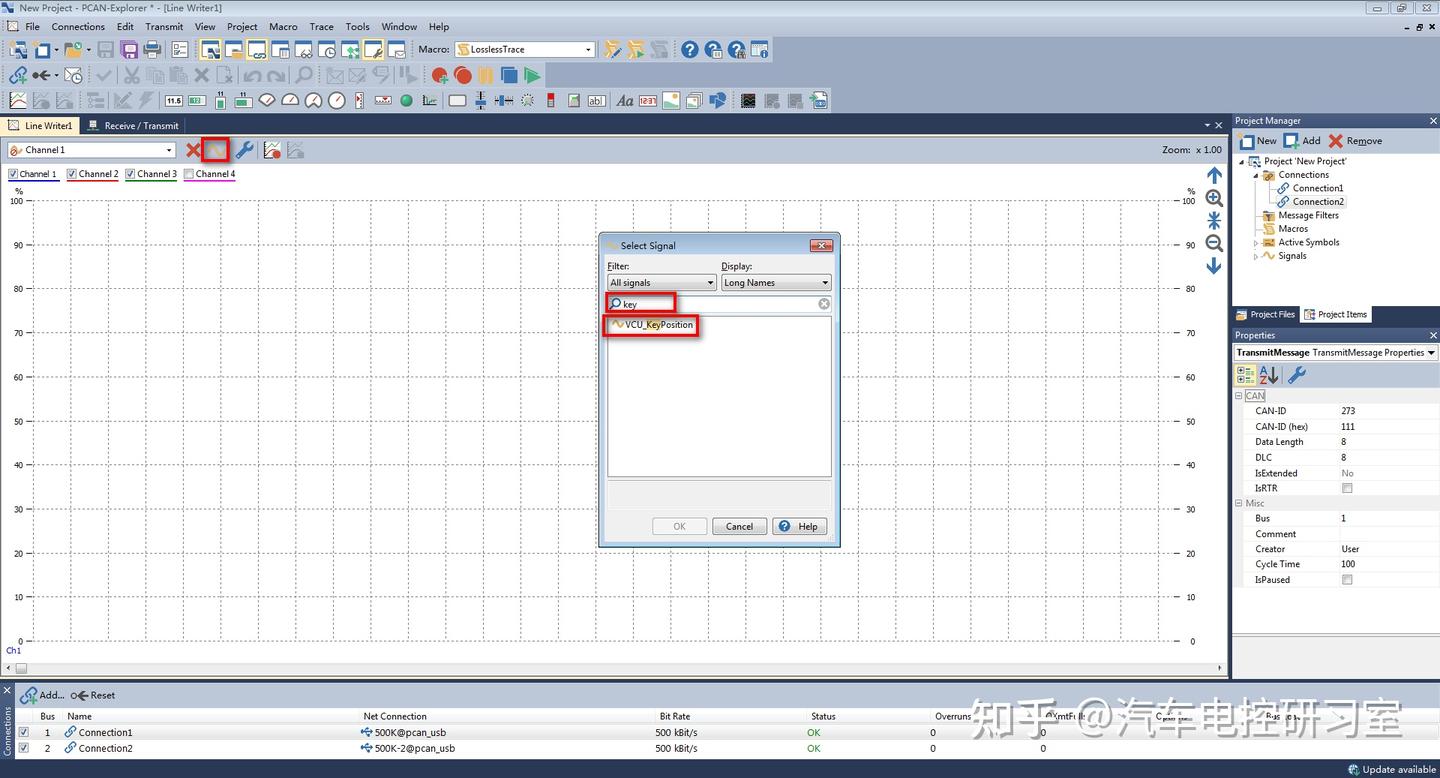Expand the Macro LosslessTrace combo box
This screenshot has height=778, width=1440.
click(x=525, y=49)
